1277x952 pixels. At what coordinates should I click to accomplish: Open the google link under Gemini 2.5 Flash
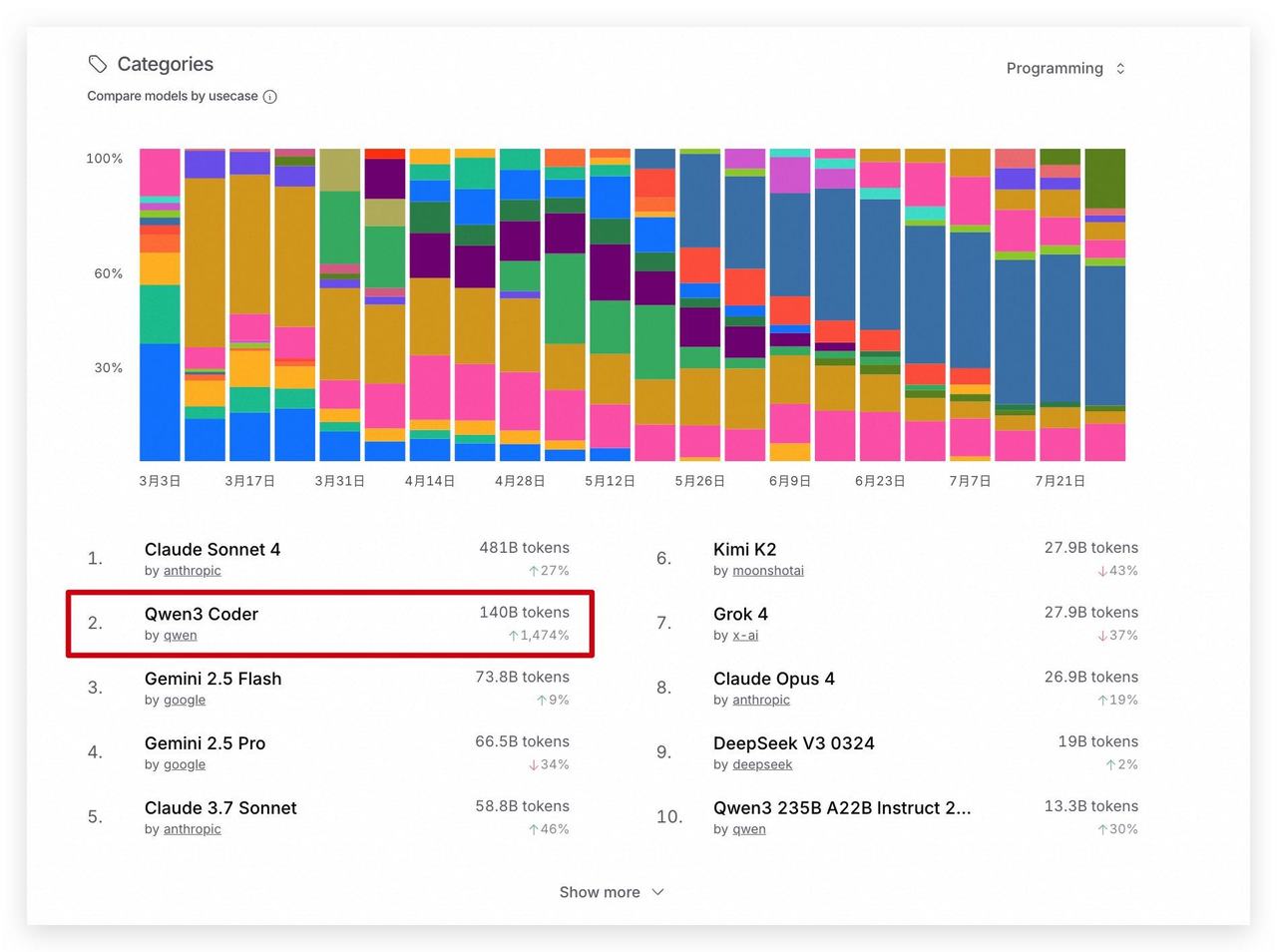[185, 701]
